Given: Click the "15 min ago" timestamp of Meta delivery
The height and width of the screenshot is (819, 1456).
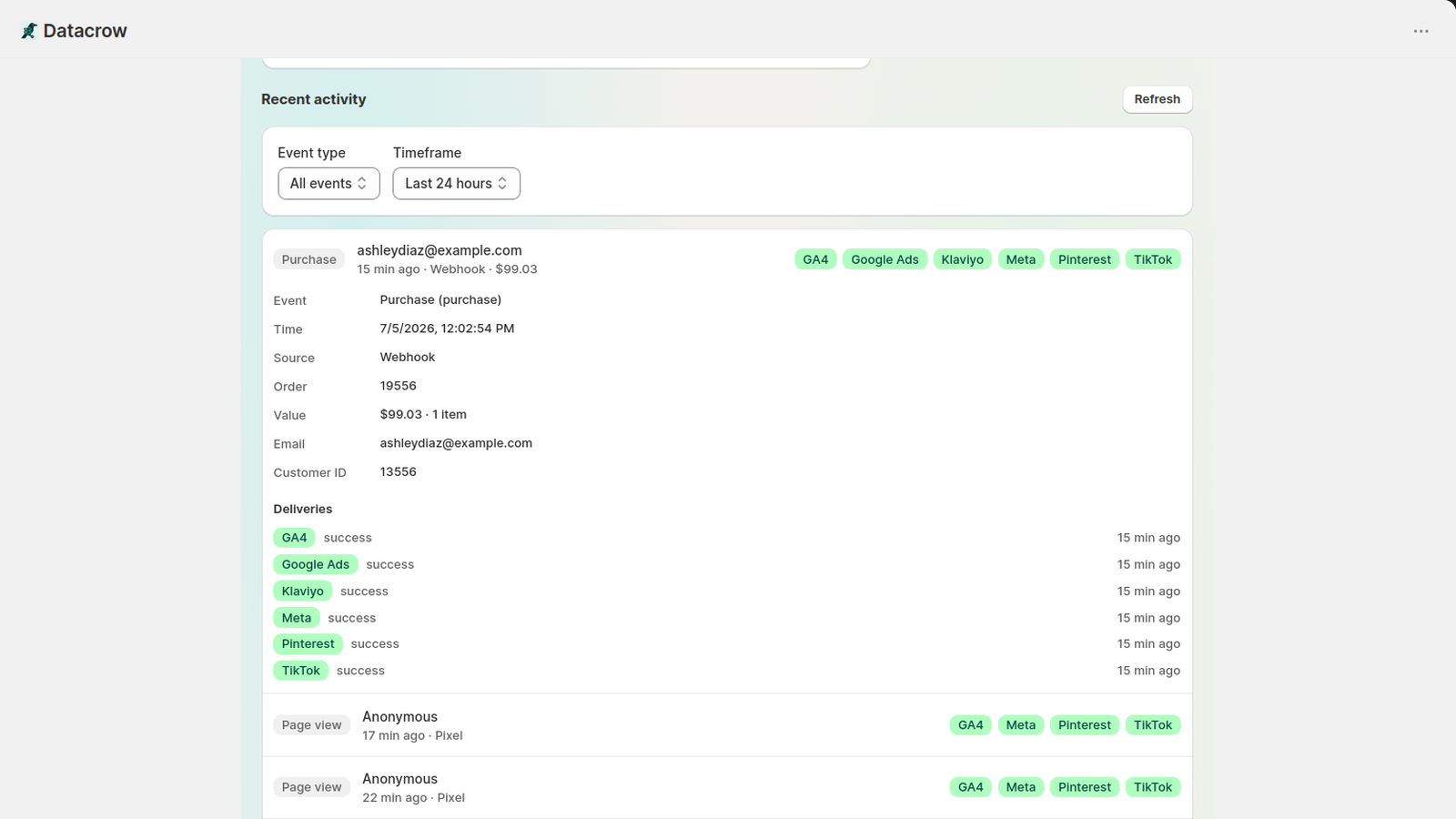Looking at the screenshot, I should 1148,618.
